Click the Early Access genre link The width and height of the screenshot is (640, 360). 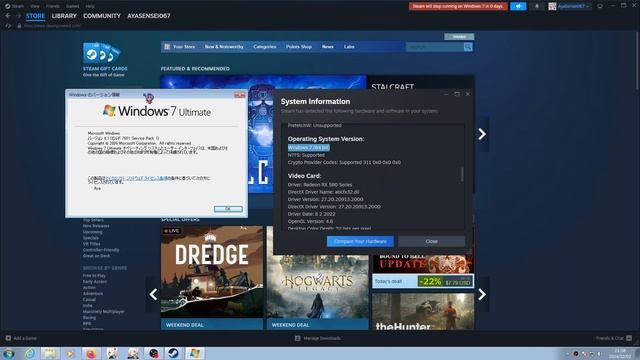pyautogui.click(x=95, y=282)
